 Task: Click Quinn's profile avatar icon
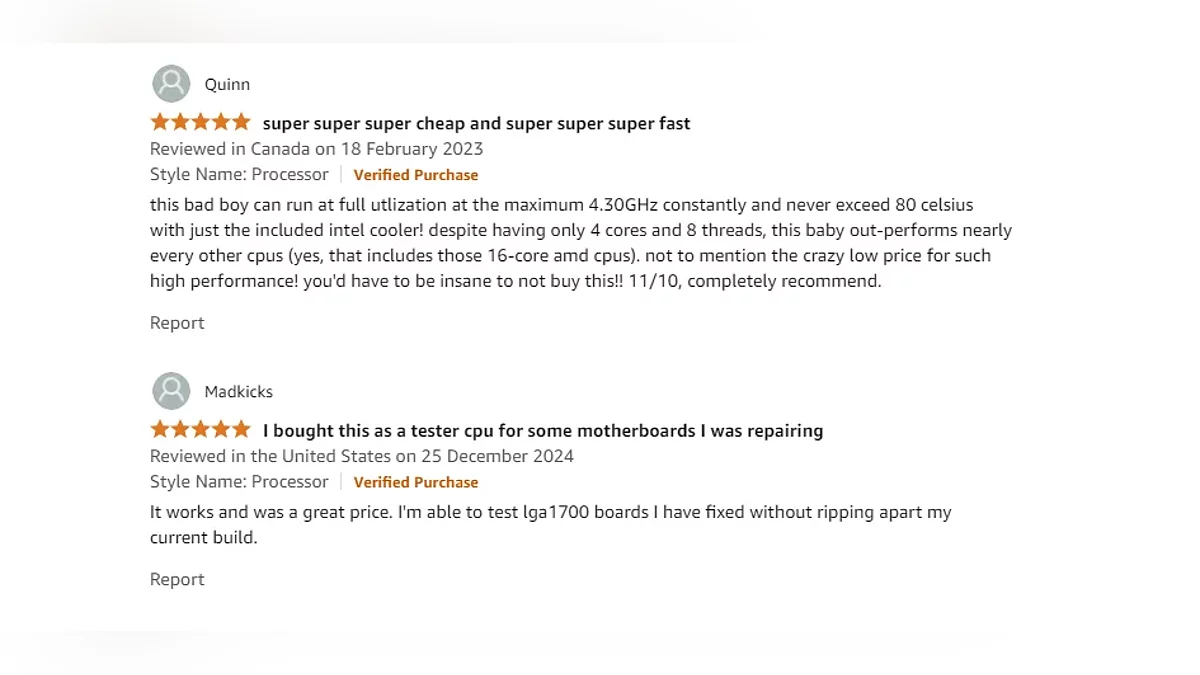click(171, 84)
